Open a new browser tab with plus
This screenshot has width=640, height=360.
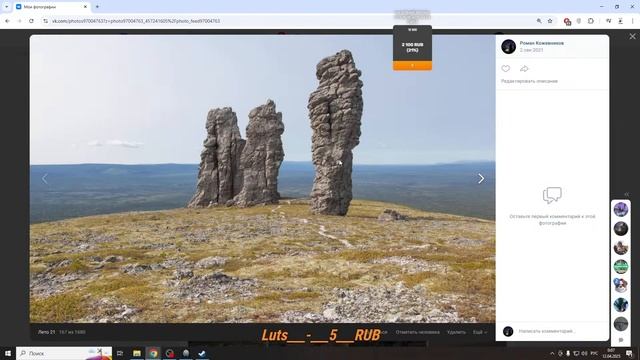[x=97, y=7]
